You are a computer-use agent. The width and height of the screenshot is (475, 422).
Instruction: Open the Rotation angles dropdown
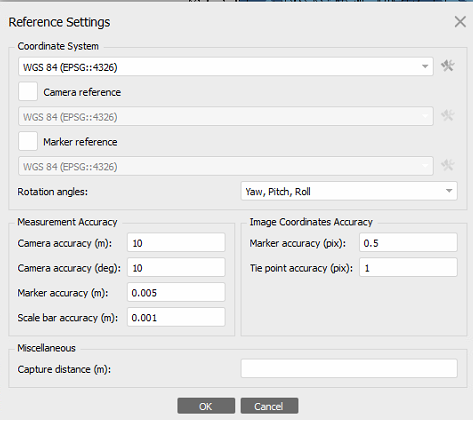(x=349, y=191)
